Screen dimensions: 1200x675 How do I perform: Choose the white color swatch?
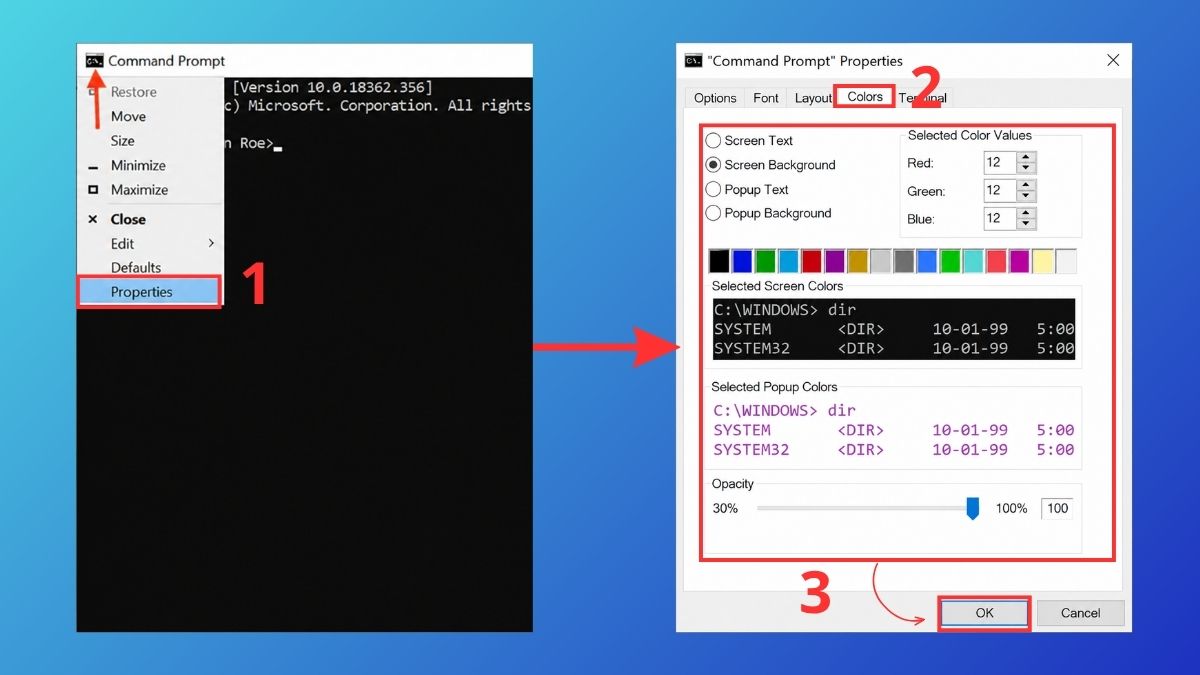coord(1066,261)
